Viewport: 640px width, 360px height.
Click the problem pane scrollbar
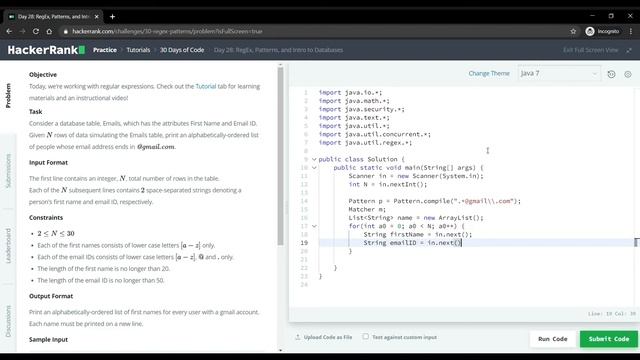tap(280, 156)
